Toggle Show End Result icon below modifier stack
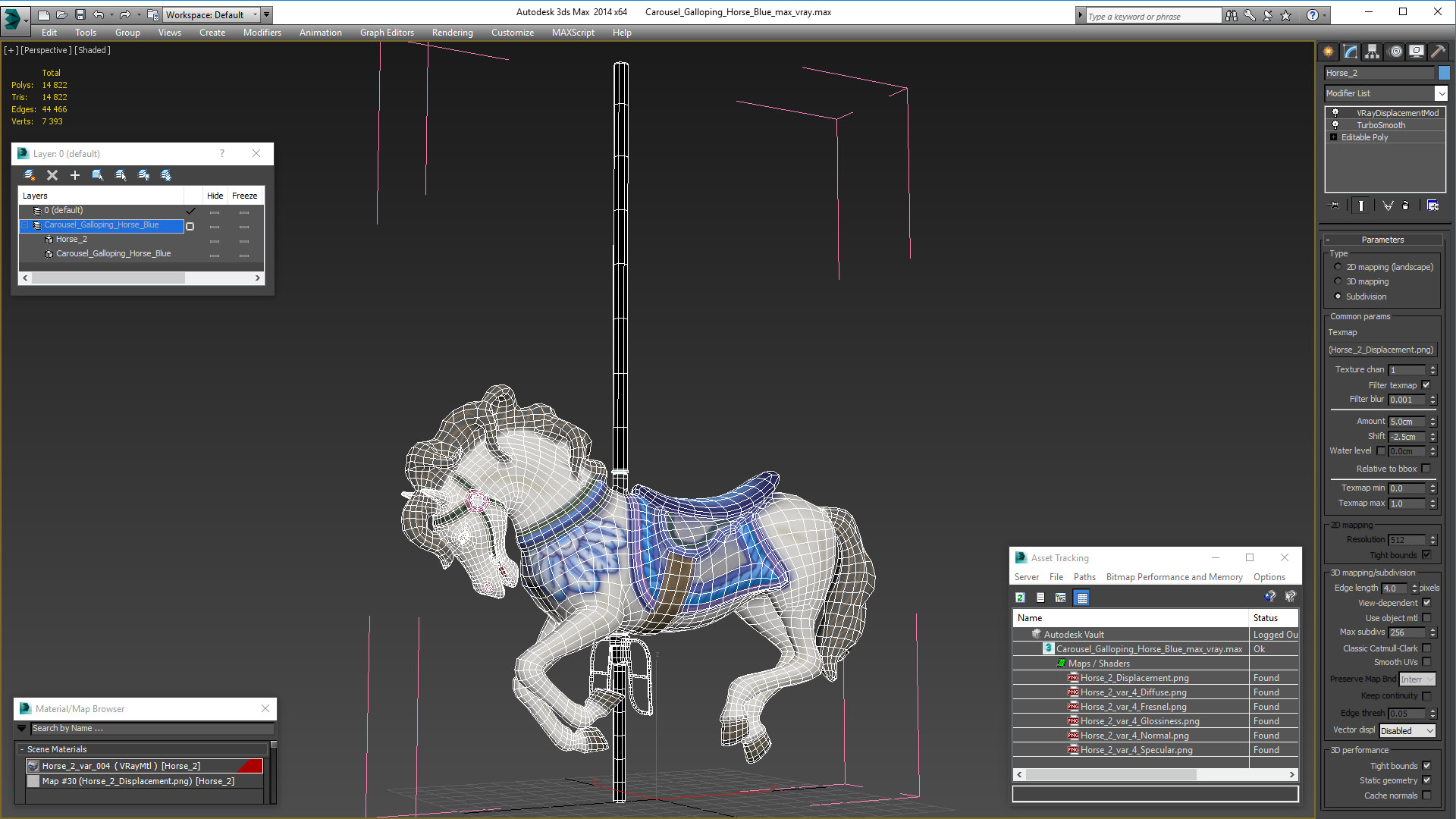This screenshot has height=819, width=1456. 1361,206
